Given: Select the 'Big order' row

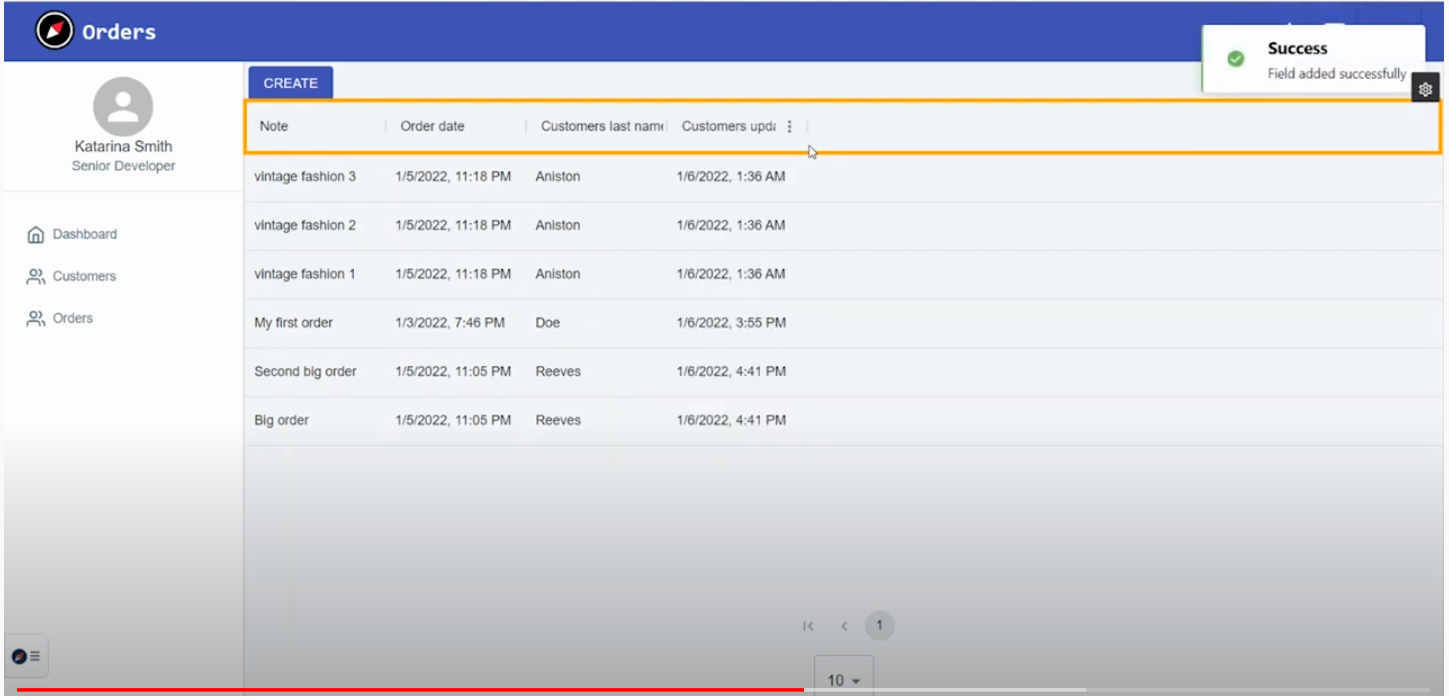Looking at the screenshot, I should click(x=281, y=420).
